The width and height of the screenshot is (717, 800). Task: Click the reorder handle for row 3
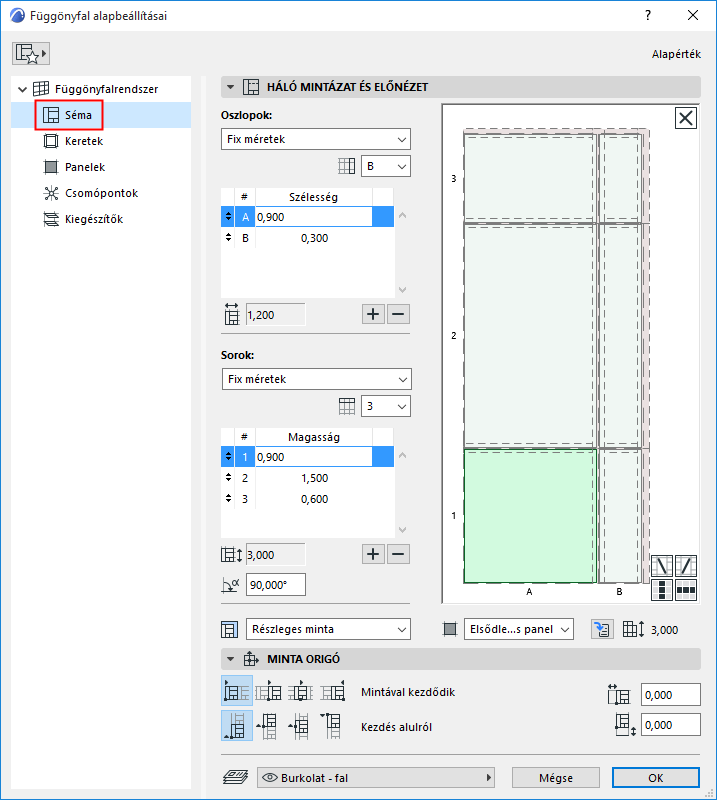(x=228, y=498)
